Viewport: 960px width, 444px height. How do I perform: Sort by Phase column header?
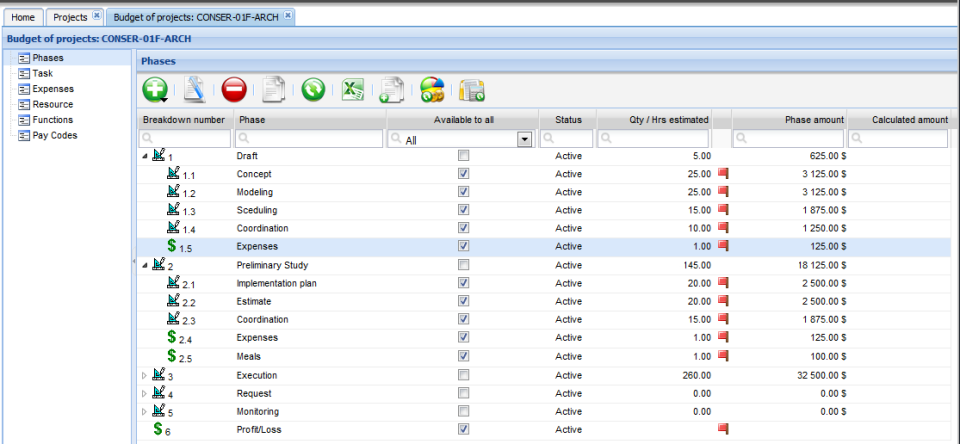pos(309,119)
